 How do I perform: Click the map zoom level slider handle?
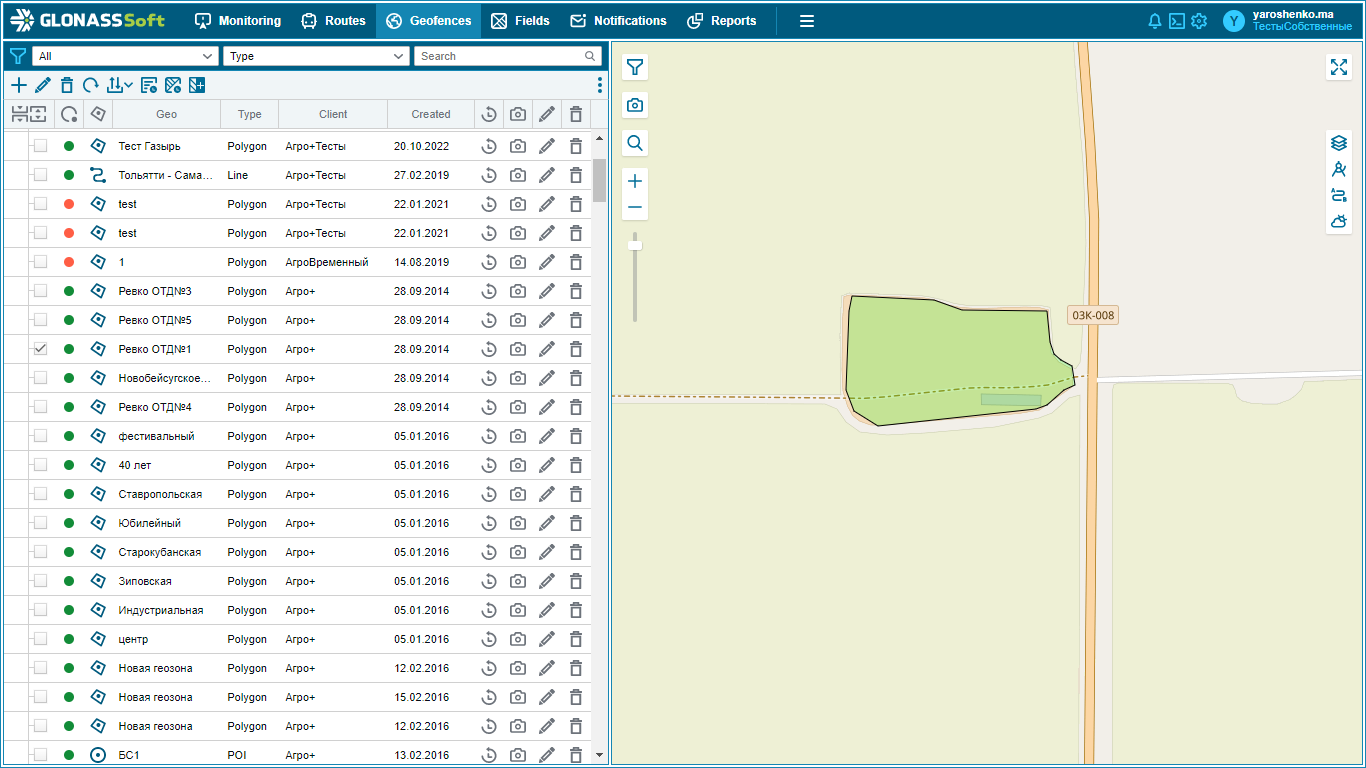coord(635,244)
